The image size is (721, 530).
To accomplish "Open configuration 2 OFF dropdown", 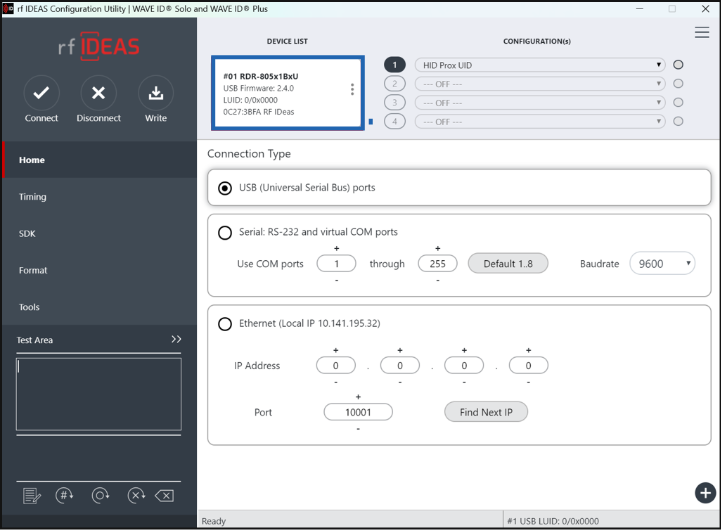I will pyautogui.click(x=540, y=84).
